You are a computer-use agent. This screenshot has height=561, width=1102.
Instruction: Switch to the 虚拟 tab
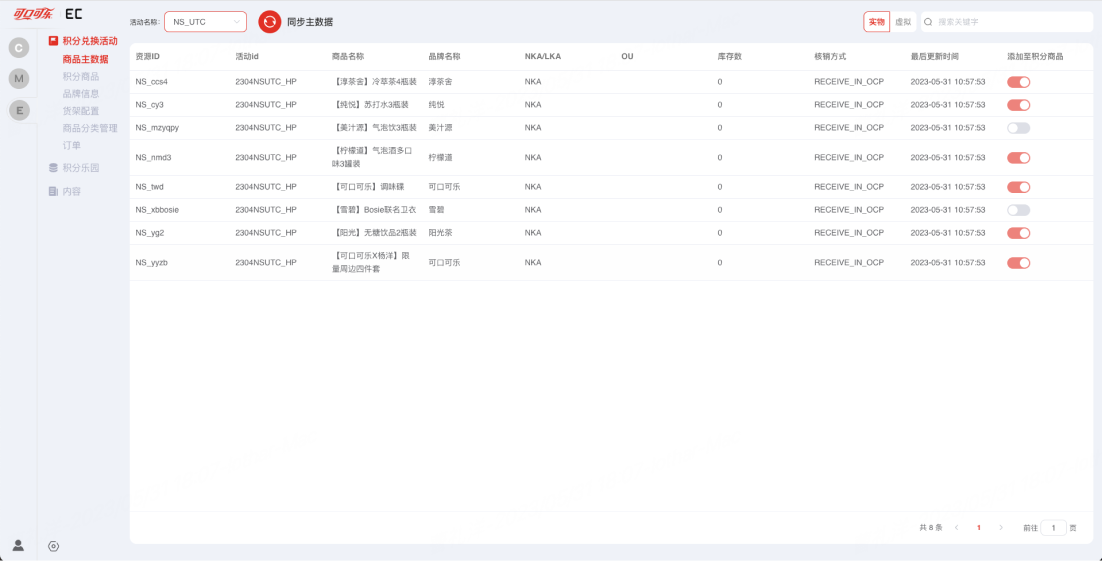coord(903,22)
